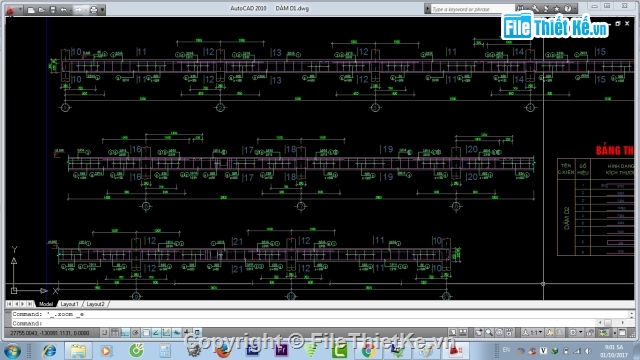640x360 pixels.
Task: Open the AutoCAD application menu button
Action: tap(10, 9)
